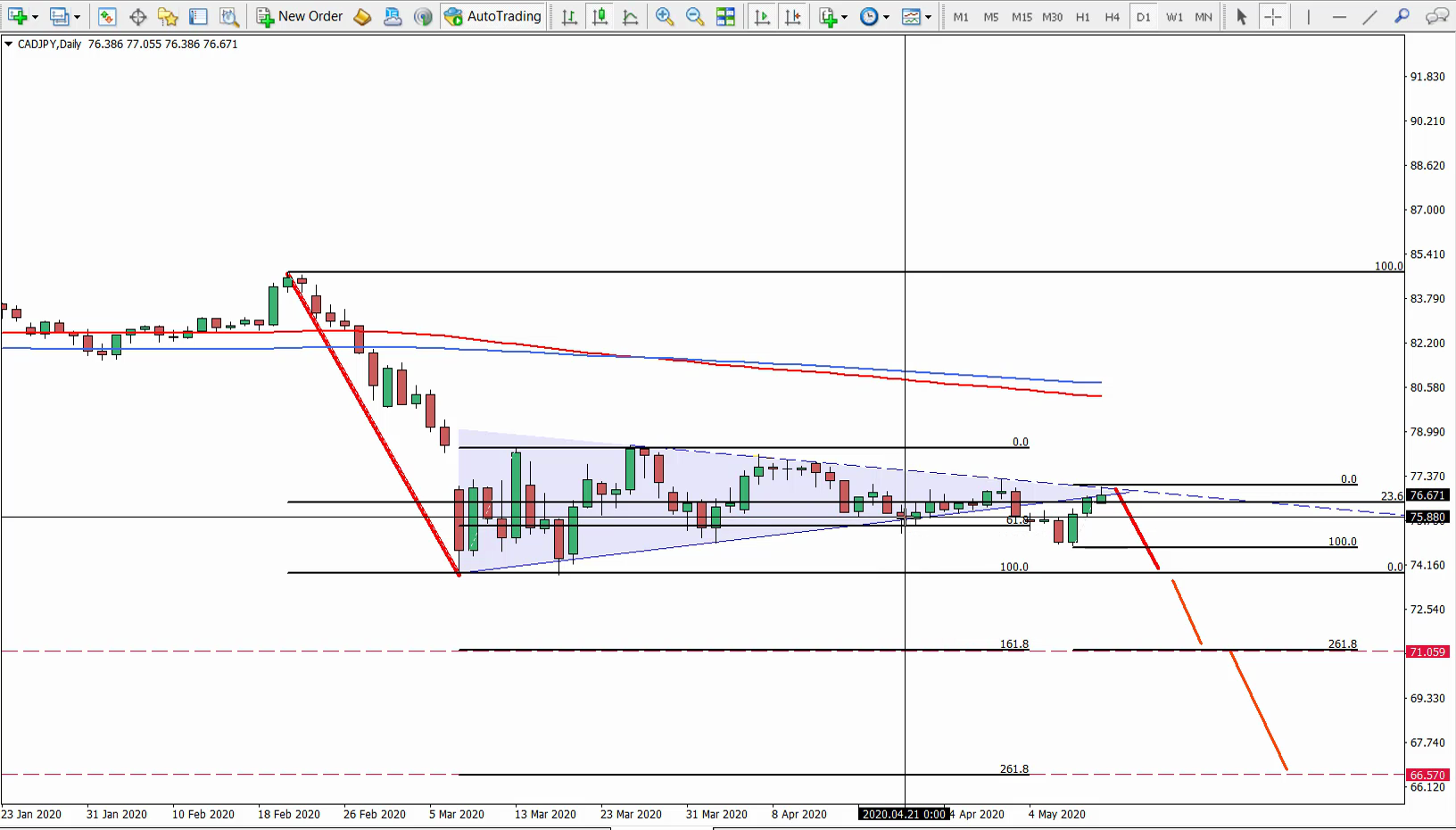
Task: Open the Signals radio-wave icon
Action: (423, 16)
